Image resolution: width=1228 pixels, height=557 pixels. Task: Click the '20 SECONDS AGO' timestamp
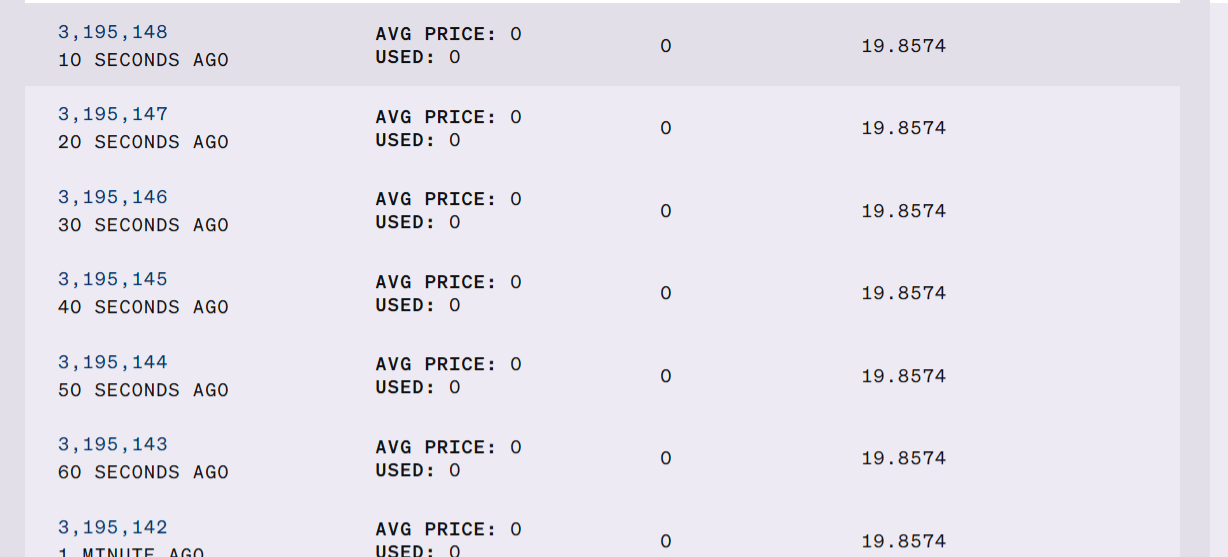pyautogui.click(x=143, y=142)
